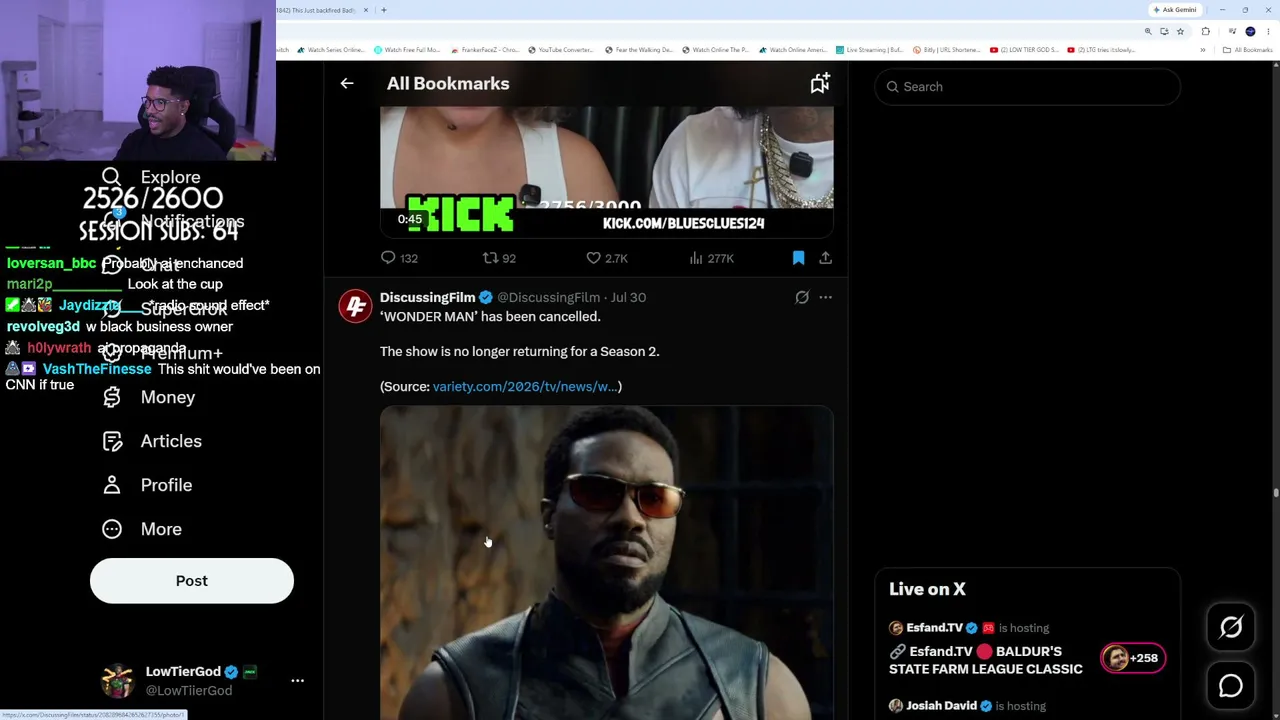1280x720 pixels.
Task: Close the active Chrome tab
Action: (366, 10)
